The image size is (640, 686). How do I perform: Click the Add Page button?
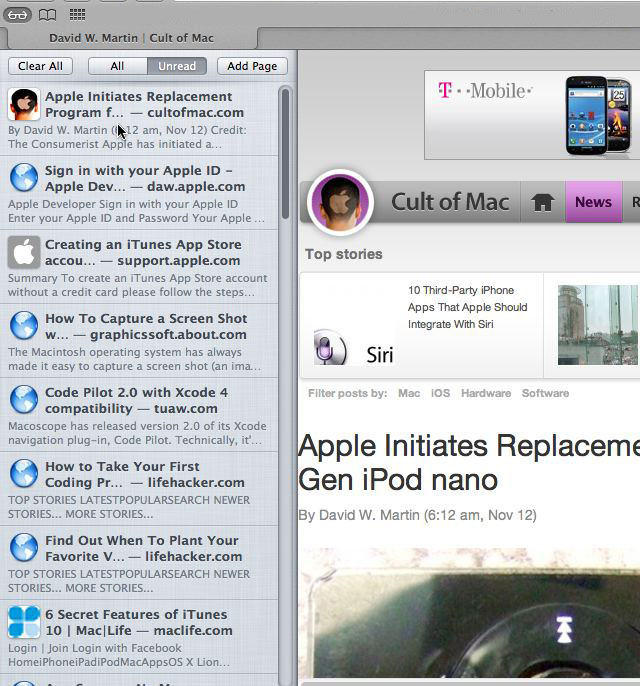[252, 66]
